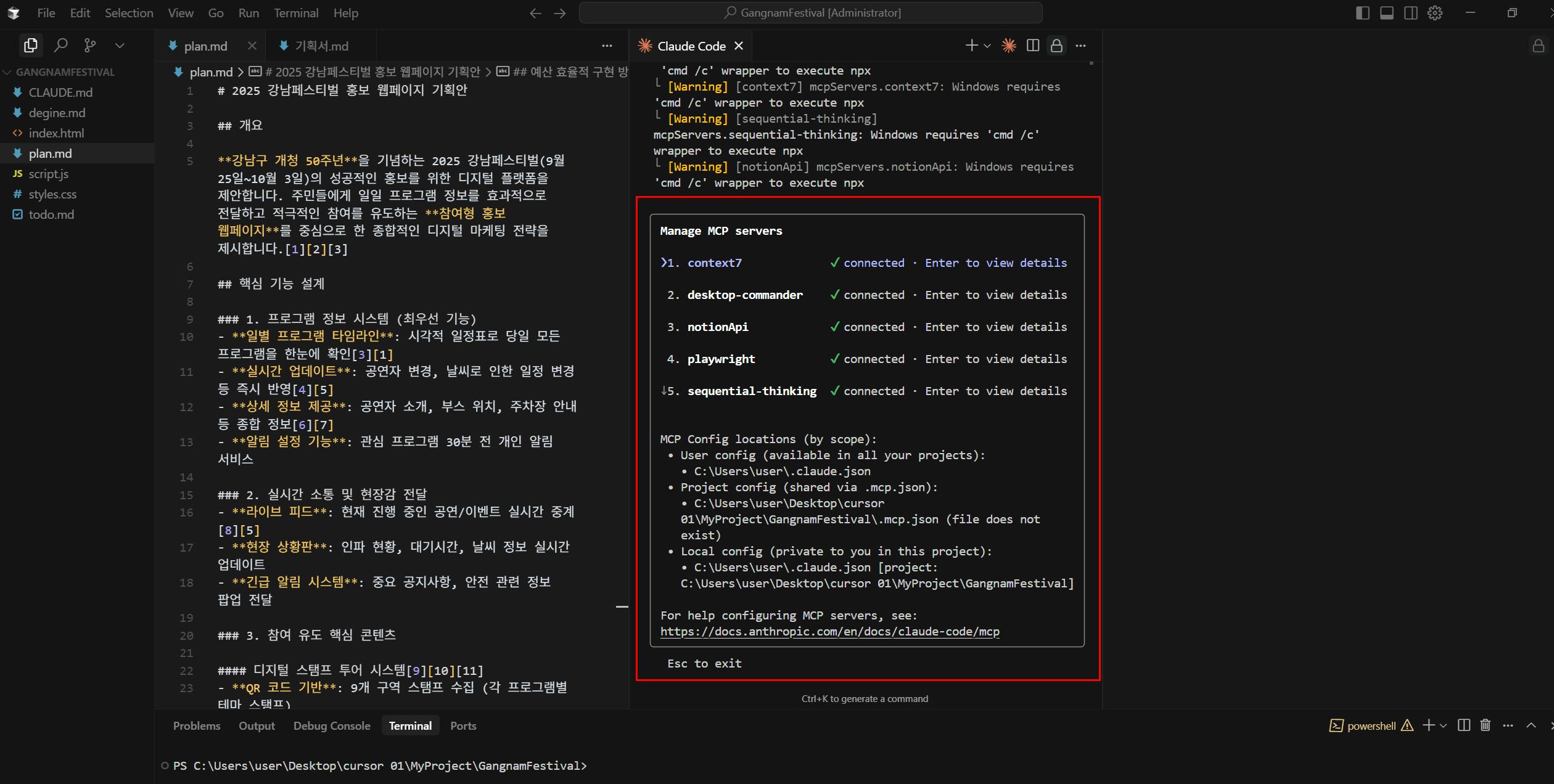
Task: Open Claude Code panel more actions ellipsis
Action: (x=1080, y=46)
